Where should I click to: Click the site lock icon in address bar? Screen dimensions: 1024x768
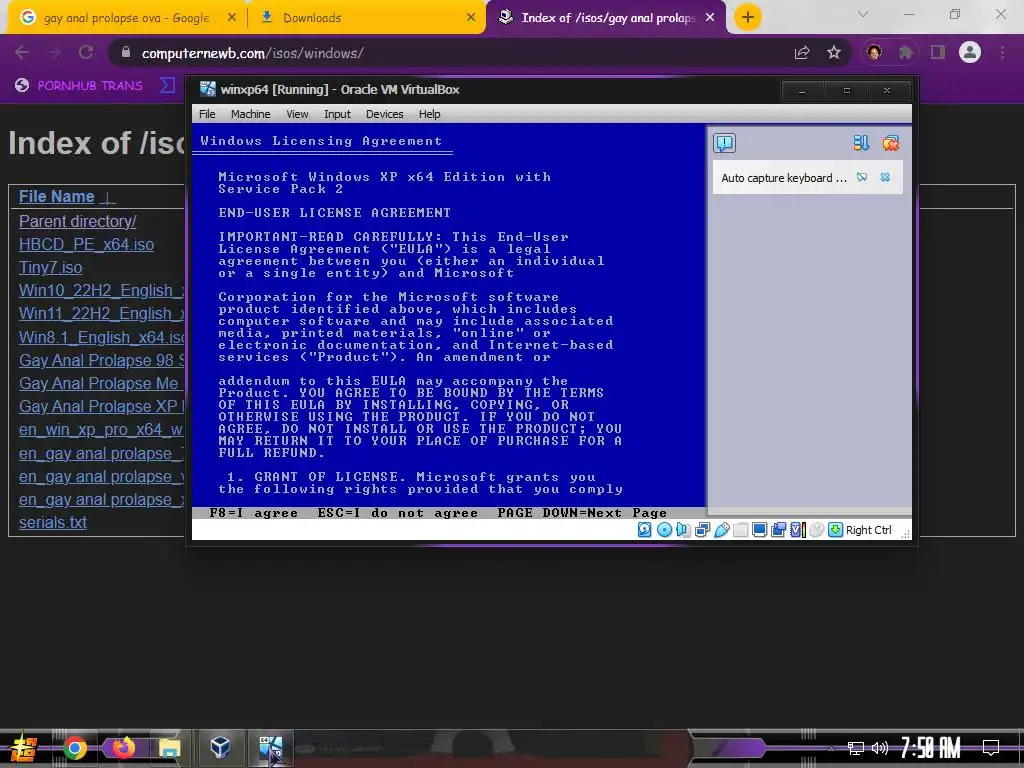[x=126, y=53]
